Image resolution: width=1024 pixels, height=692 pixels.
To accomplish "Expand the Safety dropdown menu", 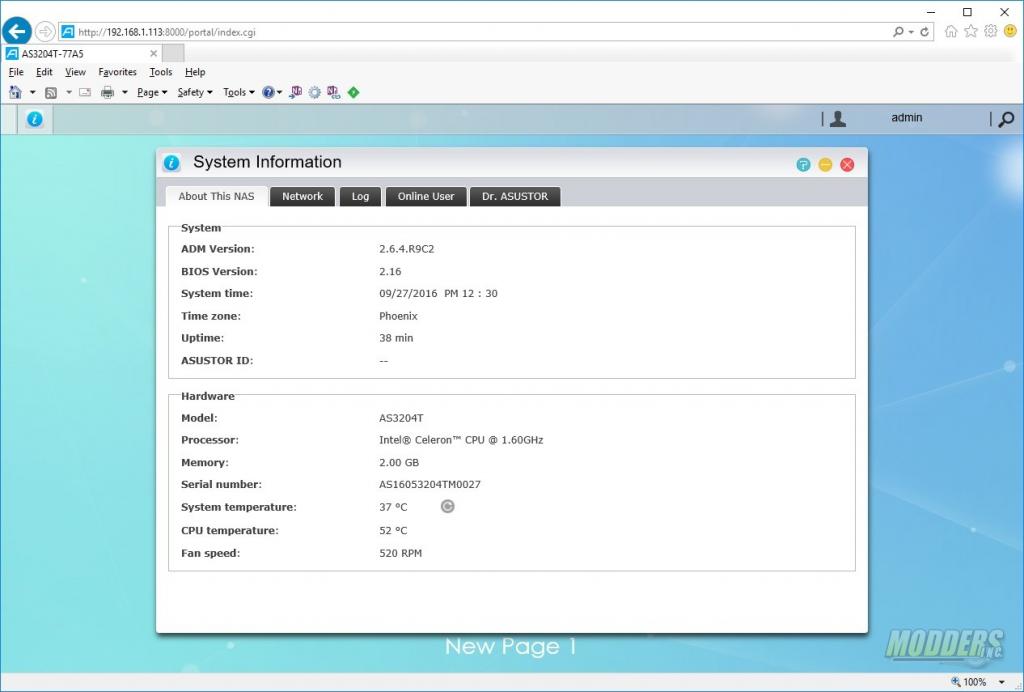I will [195, 92].
